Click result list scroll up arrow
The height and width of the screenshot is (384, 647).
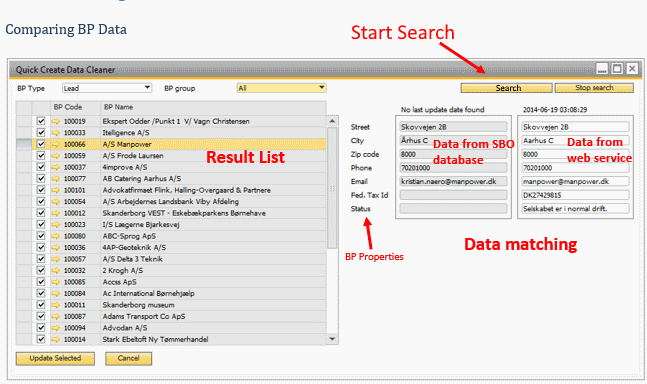[x=332, y=121]
